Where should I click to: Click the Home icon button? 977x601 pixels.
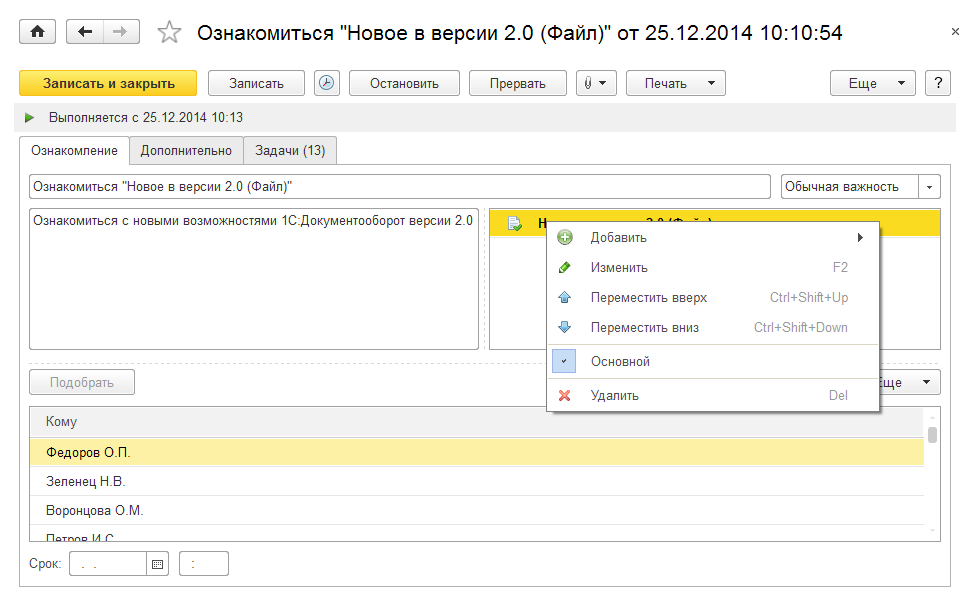(38, 32)
